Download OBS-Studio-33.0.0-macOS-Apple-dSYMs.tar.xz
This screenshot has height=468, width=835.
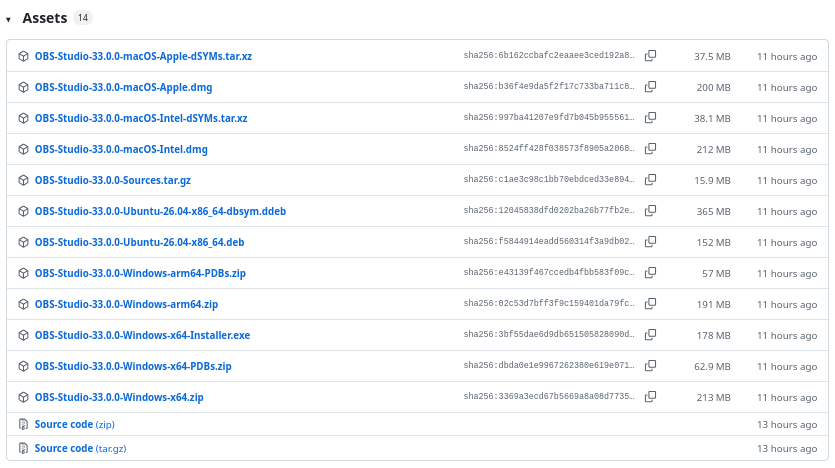coord(143,56)
